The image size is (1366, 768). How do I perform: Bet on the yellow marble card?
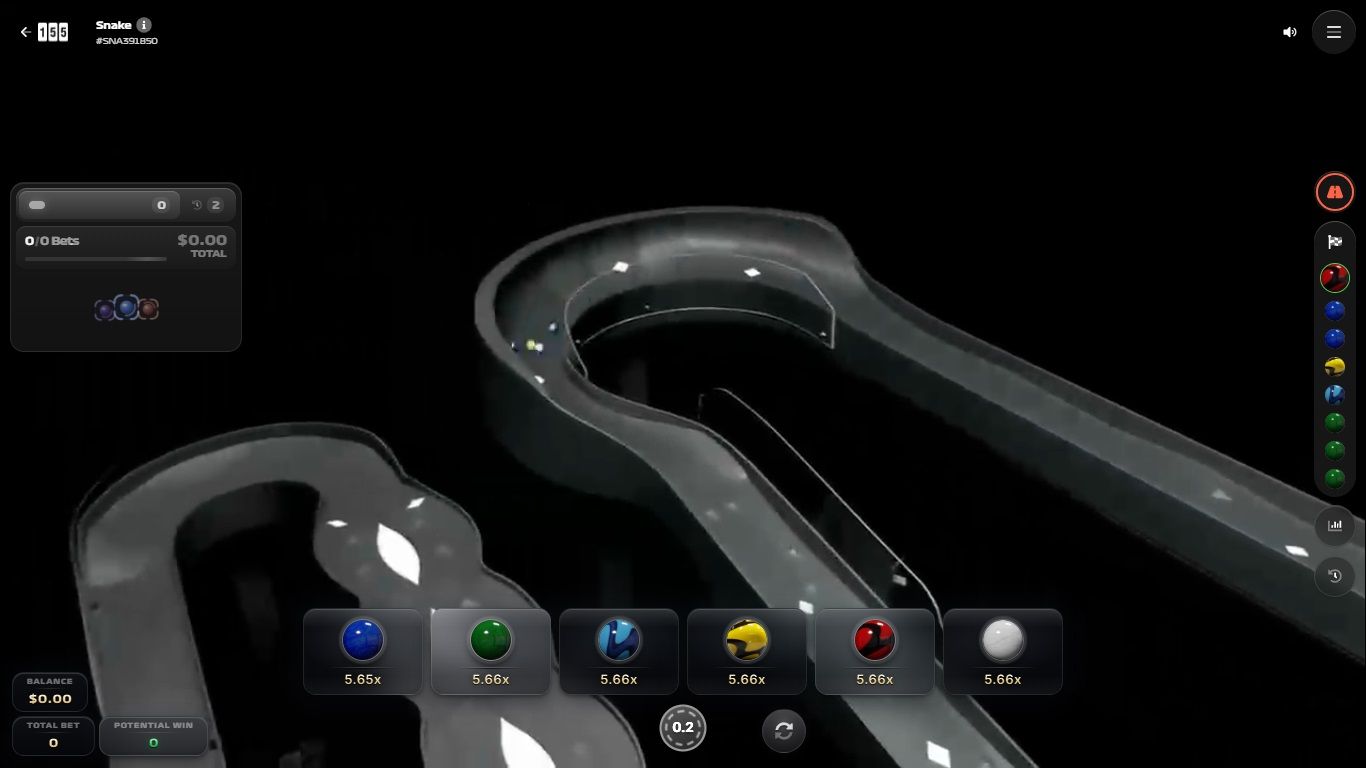coord(747,651)
